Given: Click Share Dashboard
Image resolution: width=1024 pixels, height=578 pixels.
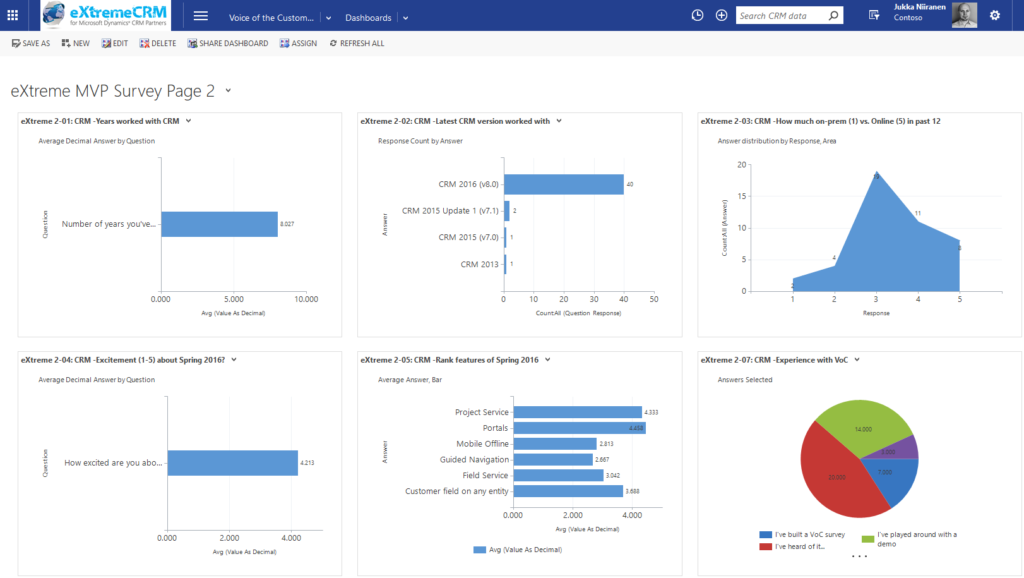Looking at the screenshot, I should point(228,43).
